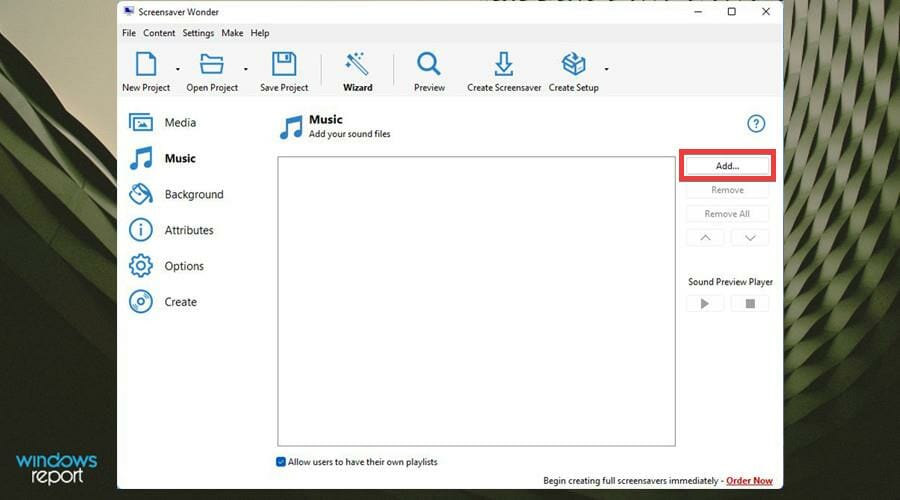The width and height of the screenshot is (900, 500).
Task: Click the New Project toolbar icon
Action: click(x=146, y=64)
